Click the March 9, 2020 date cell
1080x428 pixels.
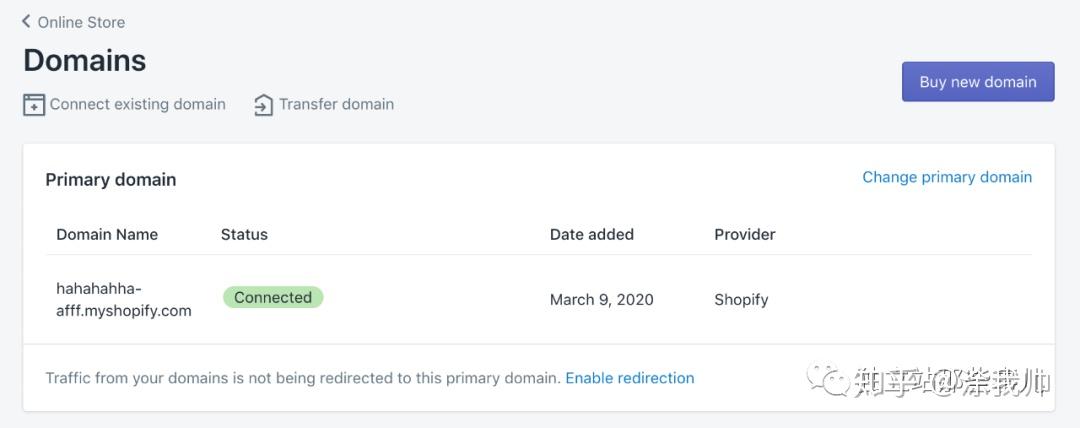click(601, 300)
